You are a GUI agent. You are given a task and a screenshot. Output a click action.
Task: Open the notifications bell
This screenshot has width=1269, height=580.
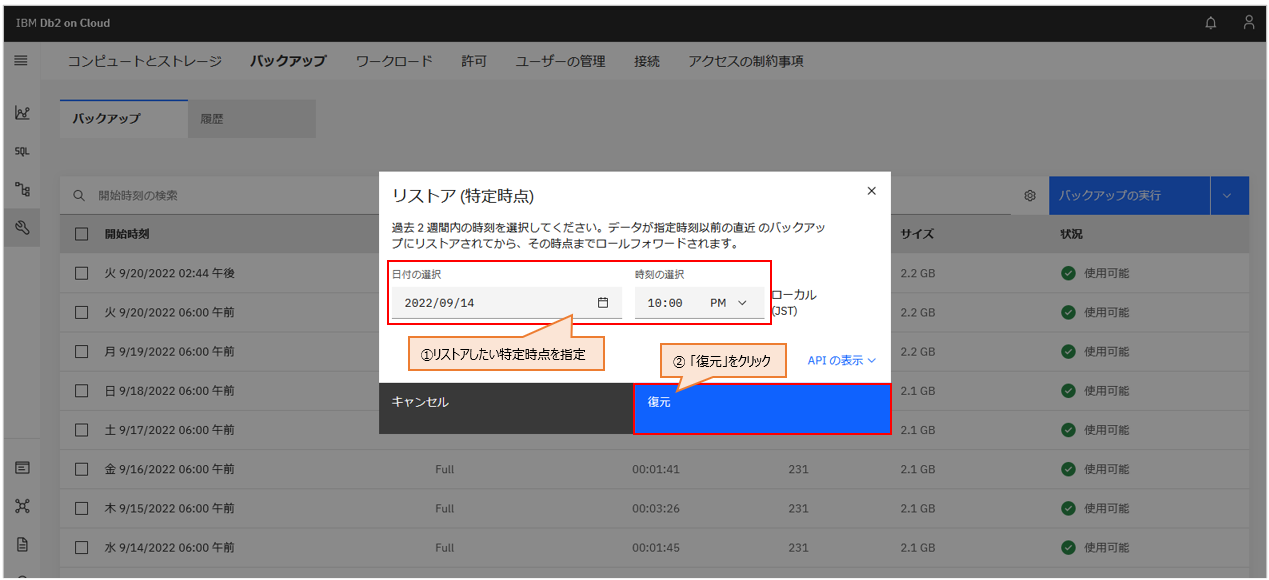point(1210,22)
